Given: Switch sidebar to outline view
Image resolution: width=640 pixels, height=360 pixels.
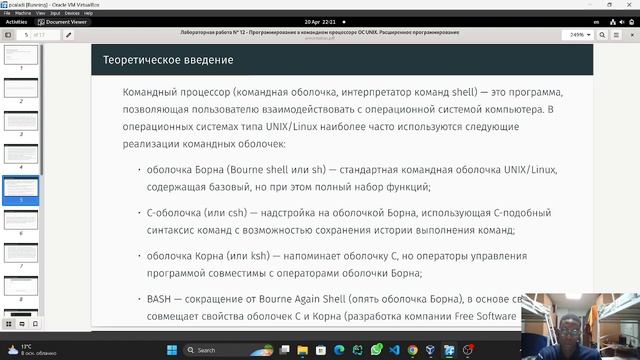Looking at the screenshot, I should tap(22, 324).
